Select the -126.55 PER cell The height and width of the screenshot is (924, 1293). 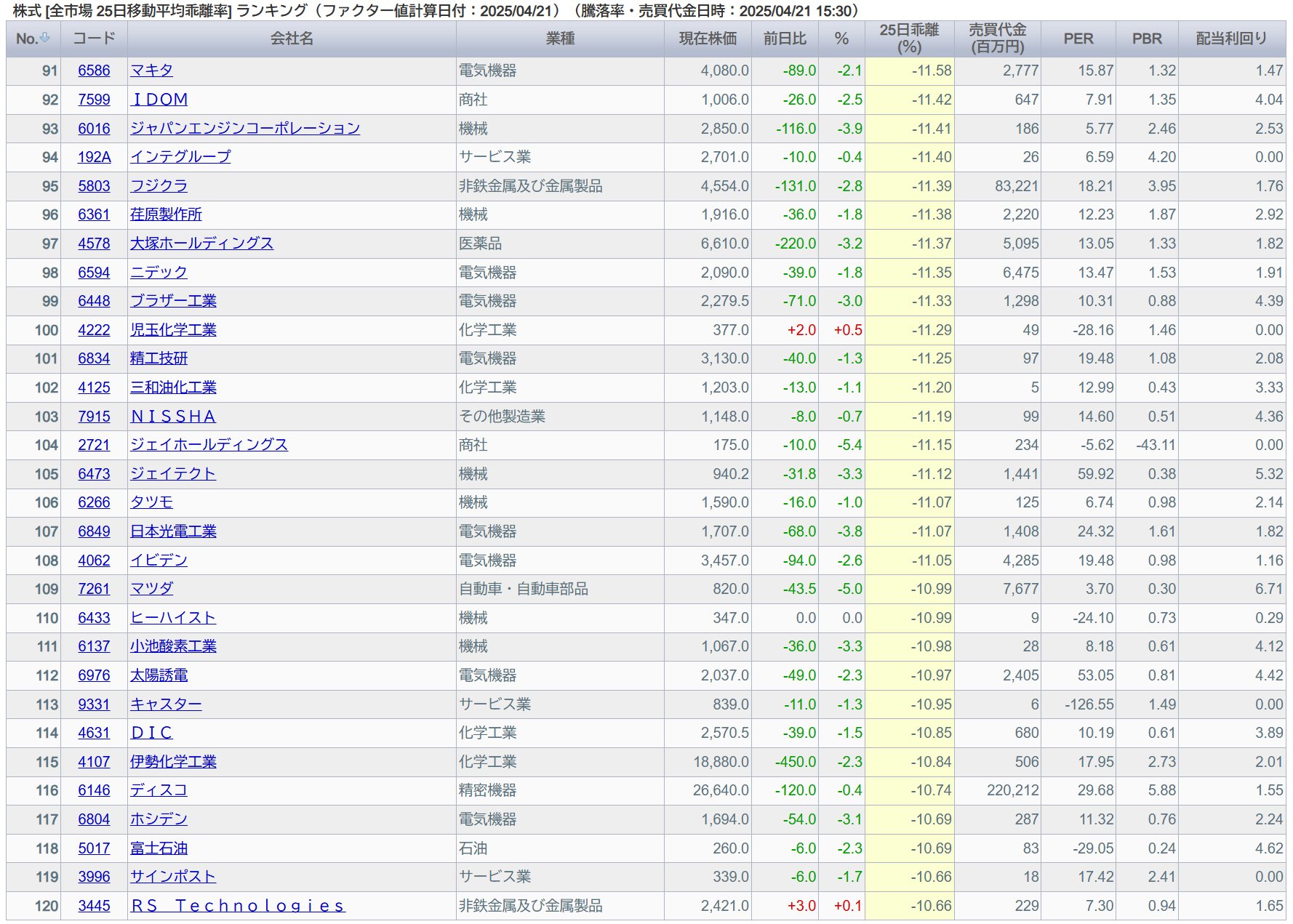(1078, 704)
